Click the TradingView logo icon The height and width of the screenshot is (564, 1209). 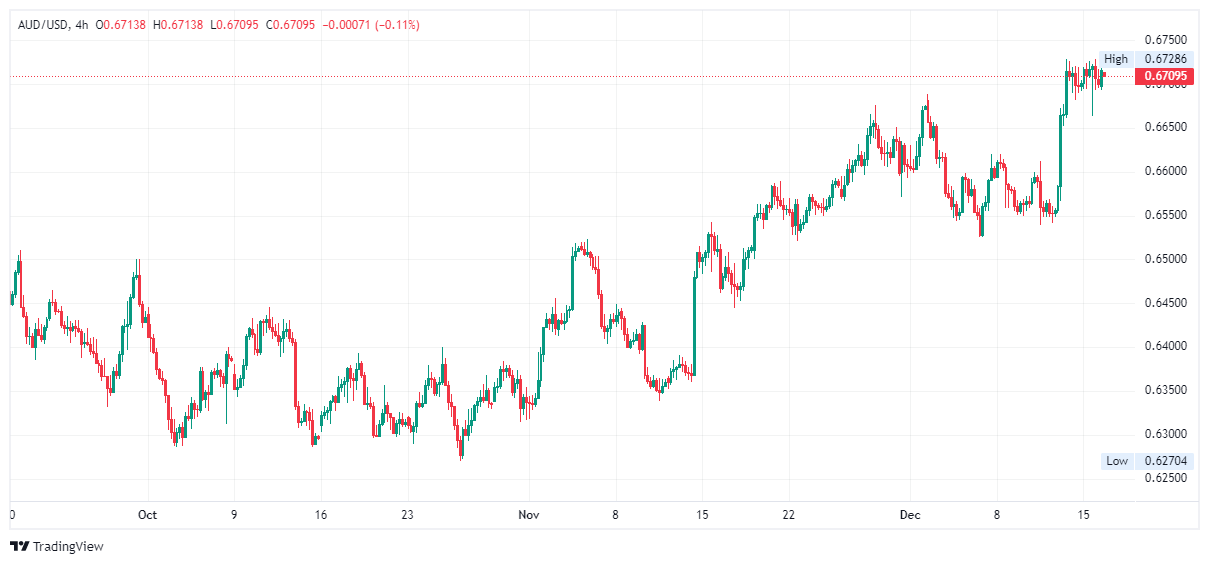point(19,546)
